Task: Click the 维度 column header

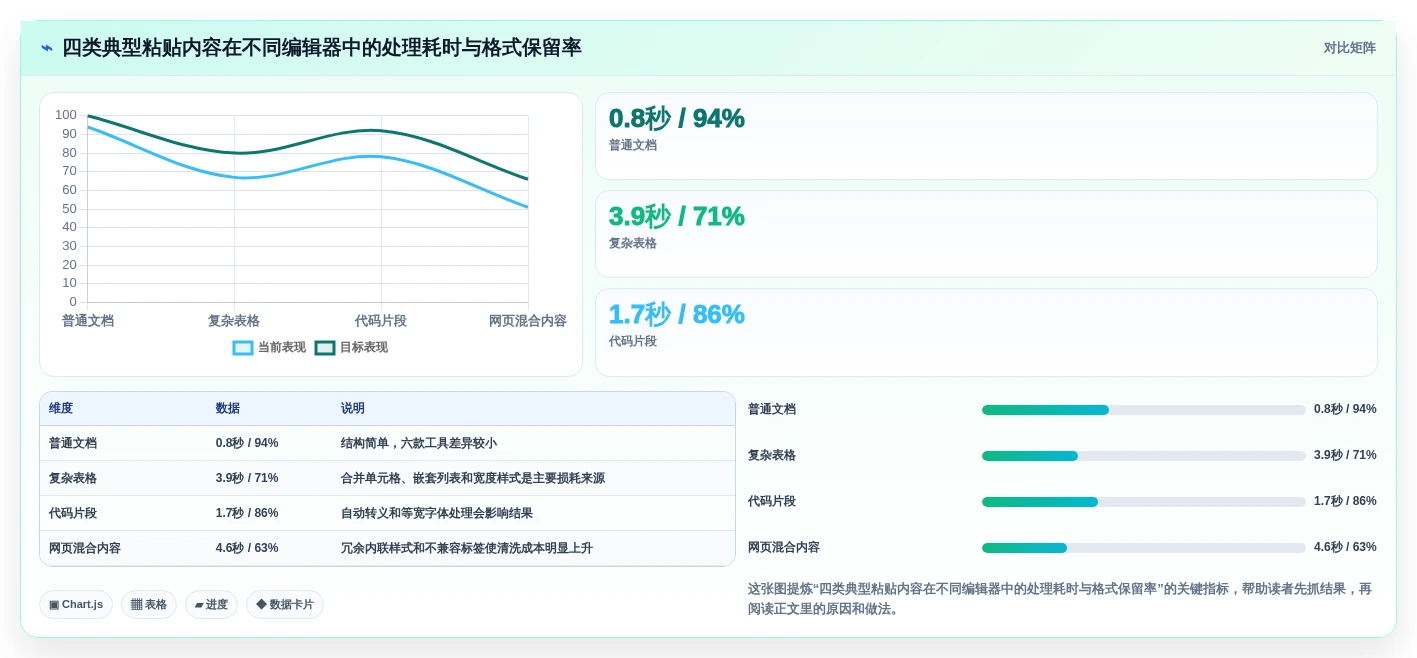Action: [61, 408]
